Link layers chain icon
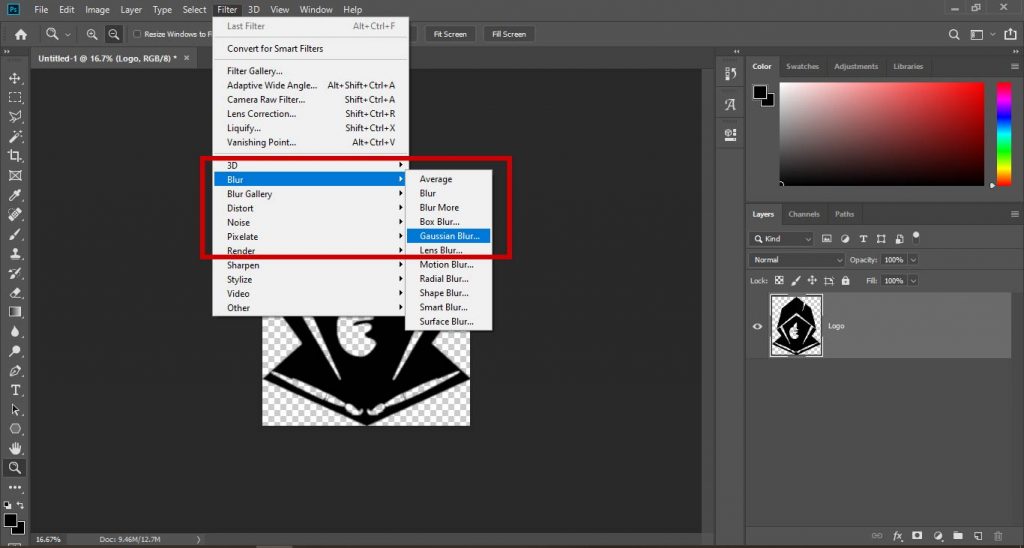1024x548 pixels. tap(877, 536)
